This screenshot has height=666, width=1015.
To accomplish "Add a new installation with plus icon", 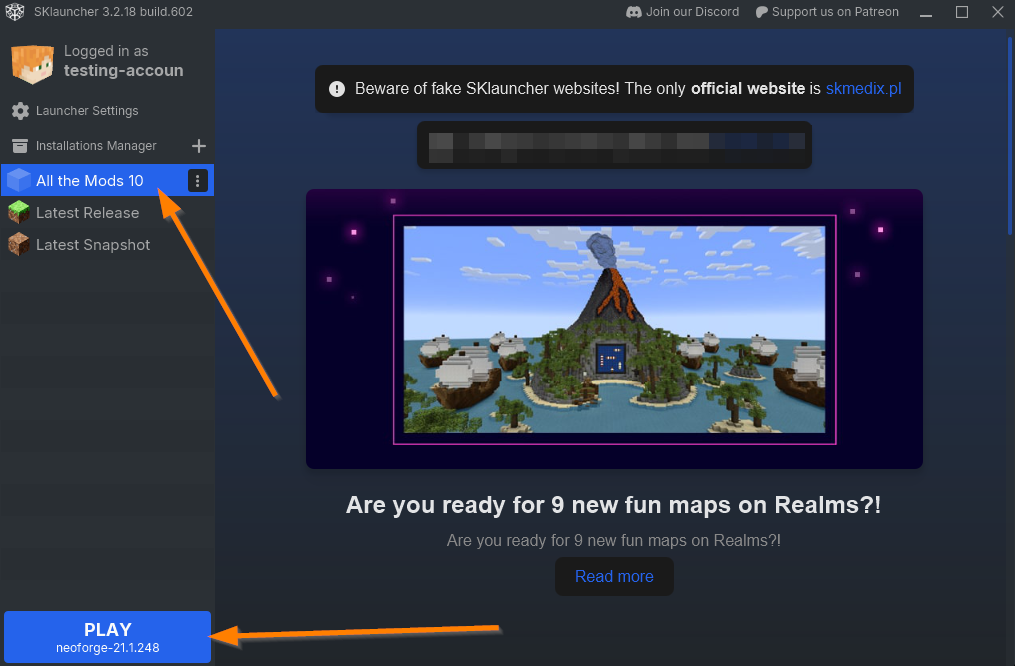I will tap(199, 146).
